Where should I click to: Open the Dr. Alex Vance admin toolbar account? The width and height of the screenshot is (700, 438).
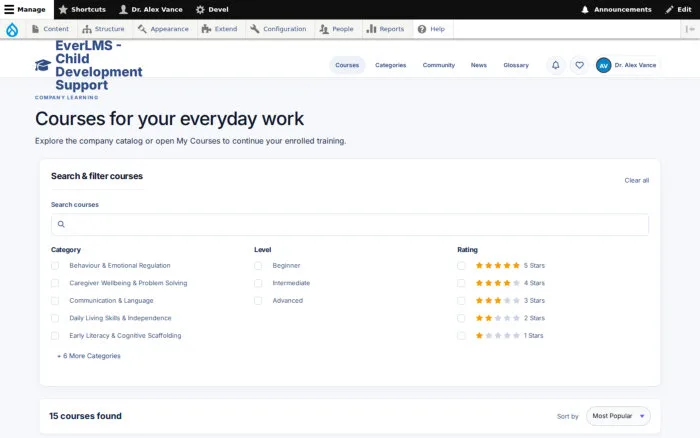(151, 9)
